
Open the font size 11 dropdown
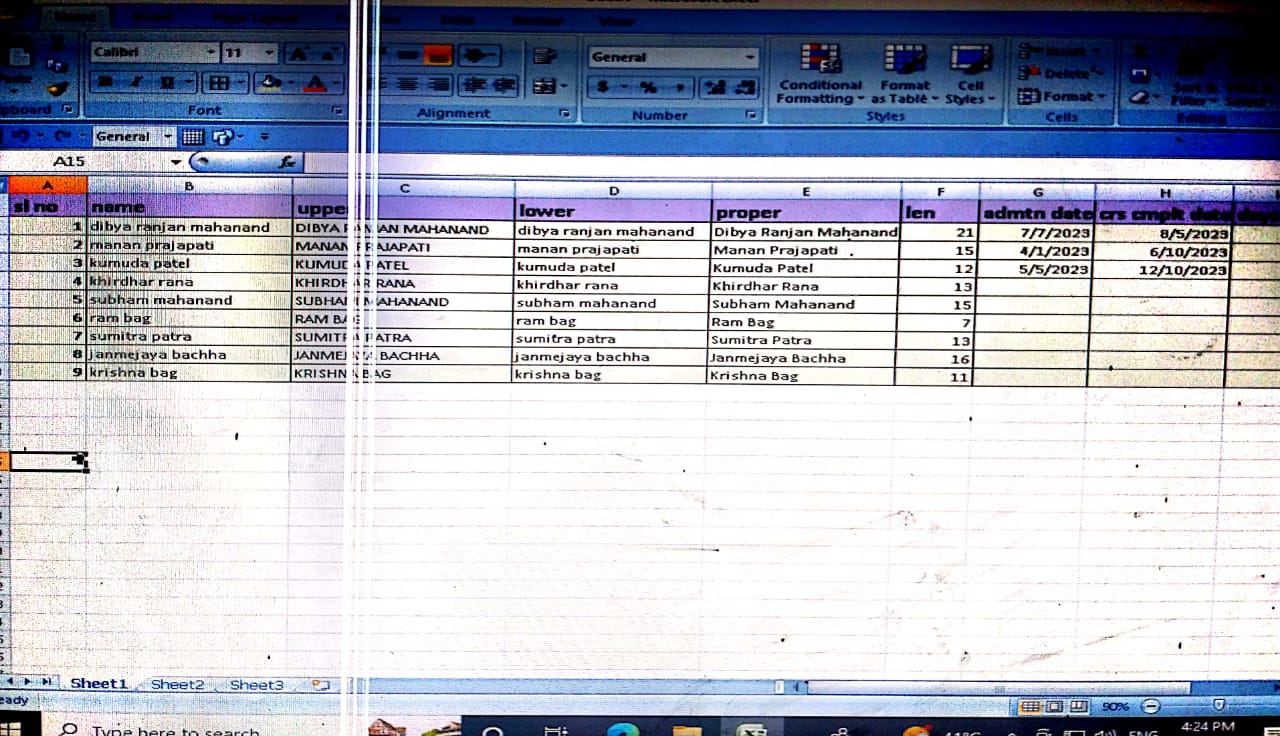[268, 53]
